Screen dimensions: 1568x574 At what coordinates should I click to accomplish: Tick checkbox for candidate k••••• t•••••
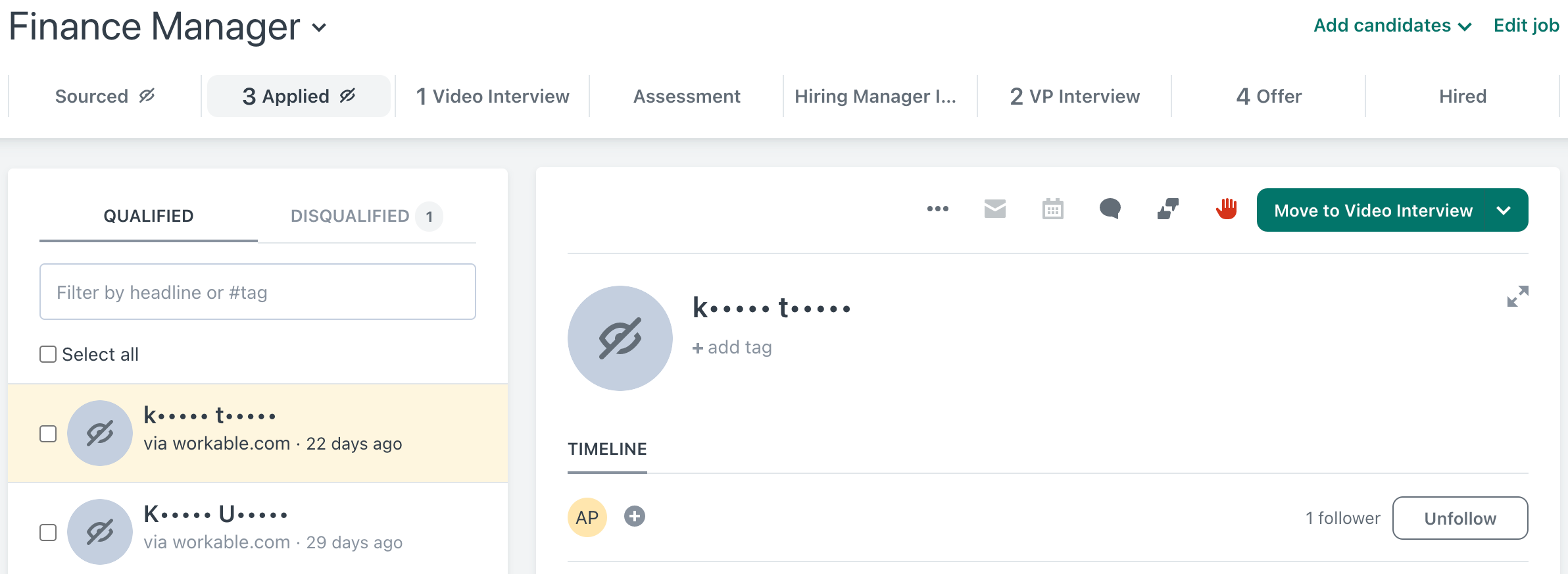tap(48, 434)
